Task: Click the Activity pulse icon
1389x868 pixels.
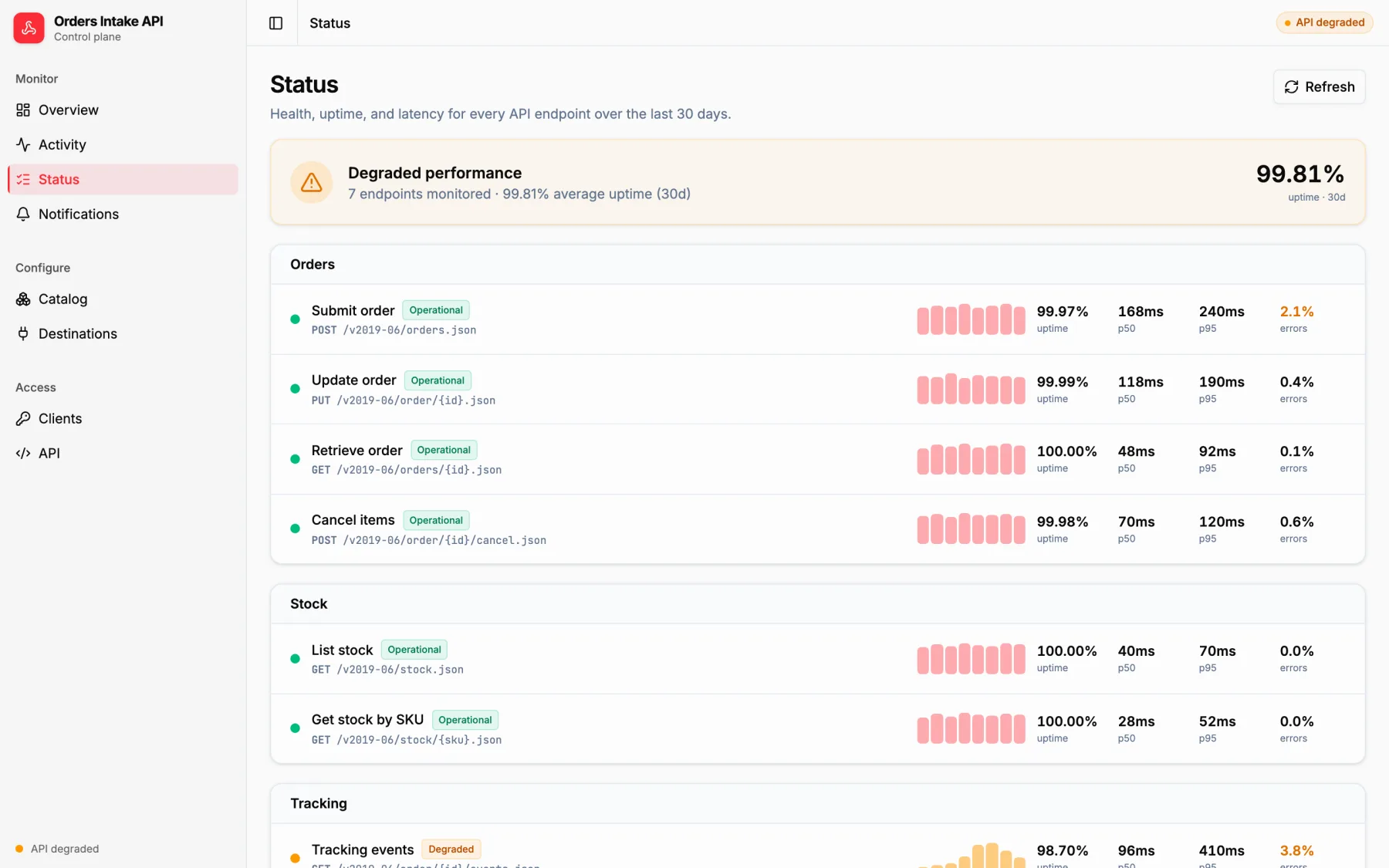Action: (23, 144)
